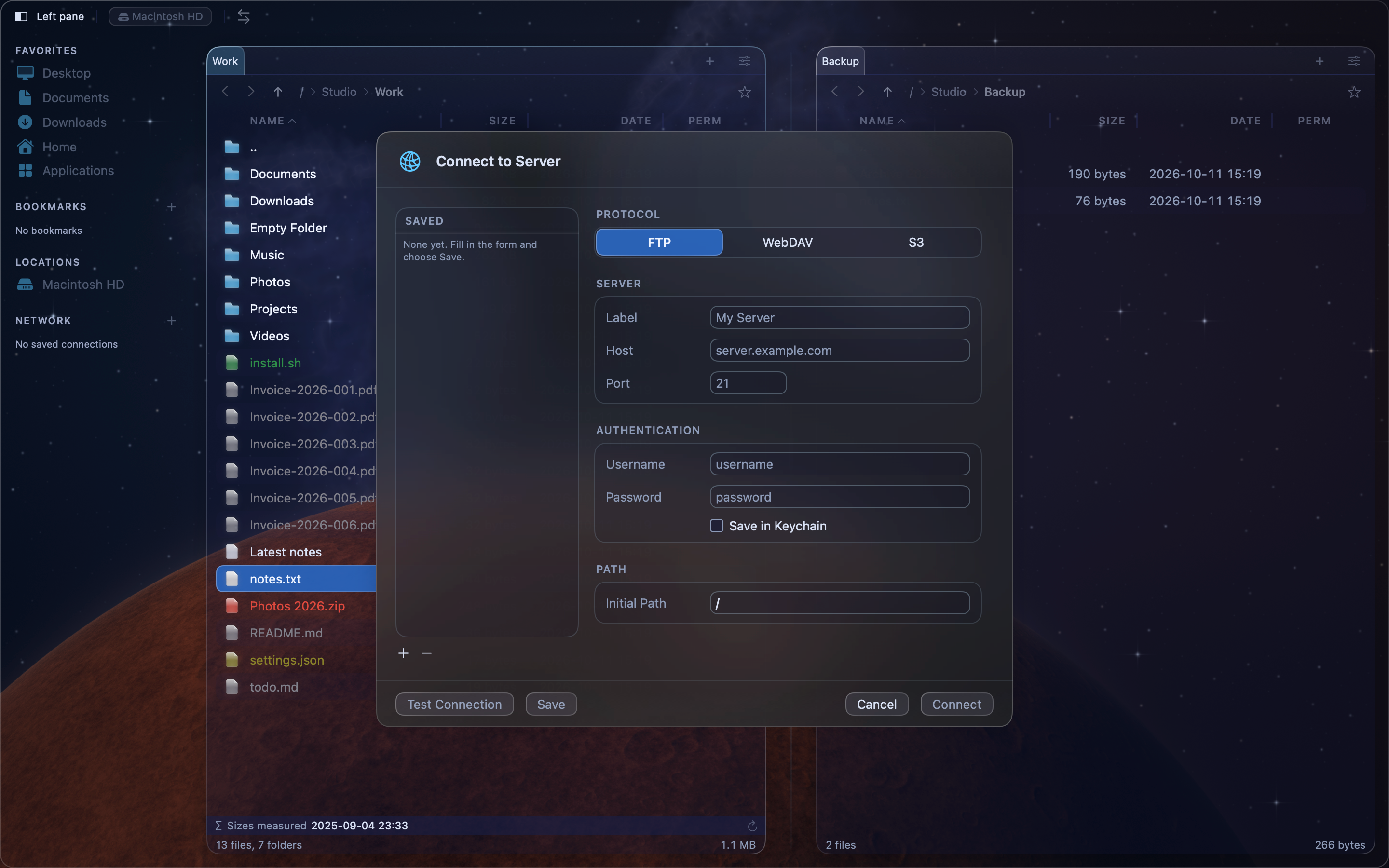
Task: Bookmark Backup folder with the star icon
Action: coord(1354,92)
